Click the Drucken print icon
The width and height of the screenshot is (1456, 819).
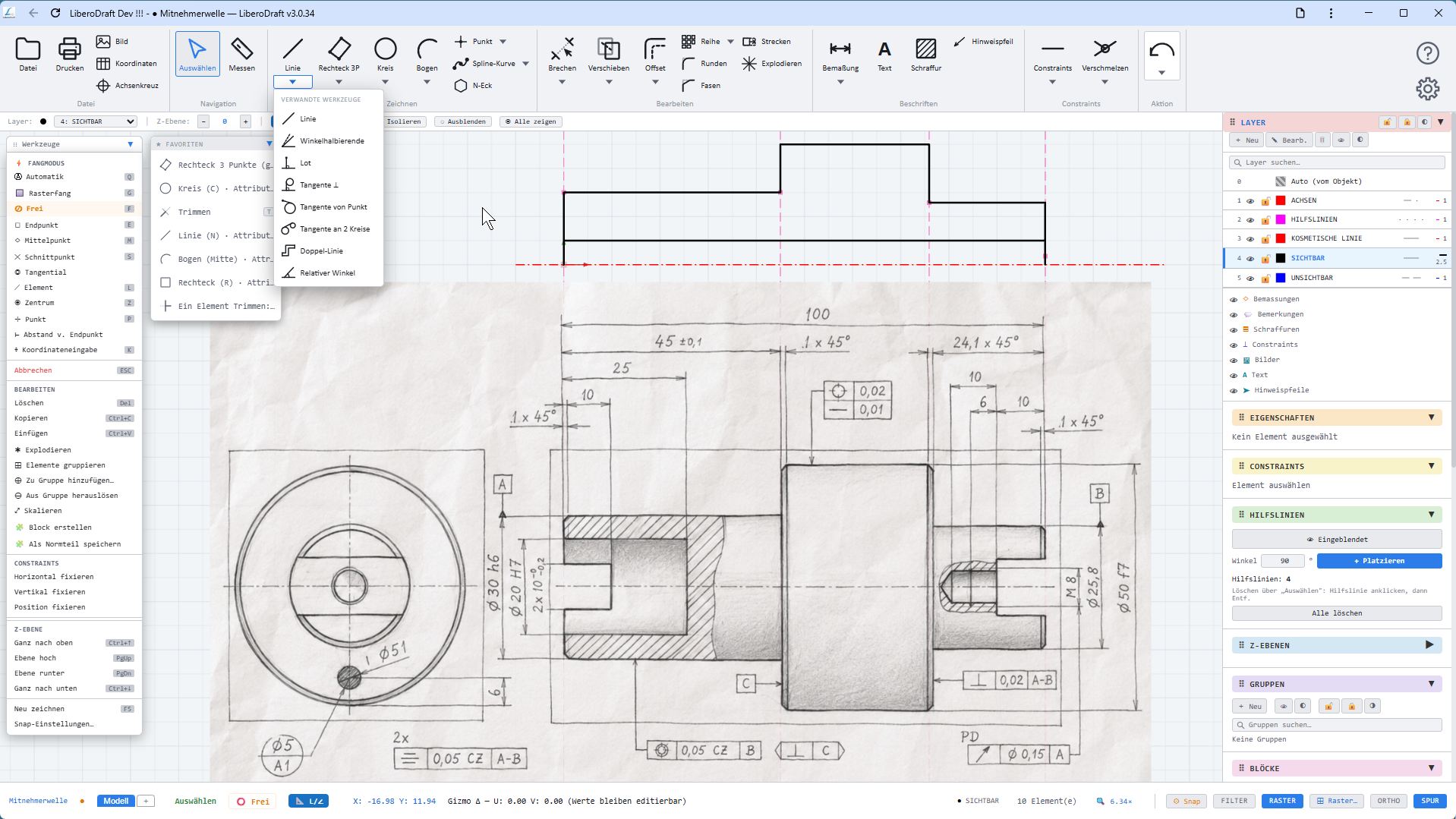coord(69,54)
